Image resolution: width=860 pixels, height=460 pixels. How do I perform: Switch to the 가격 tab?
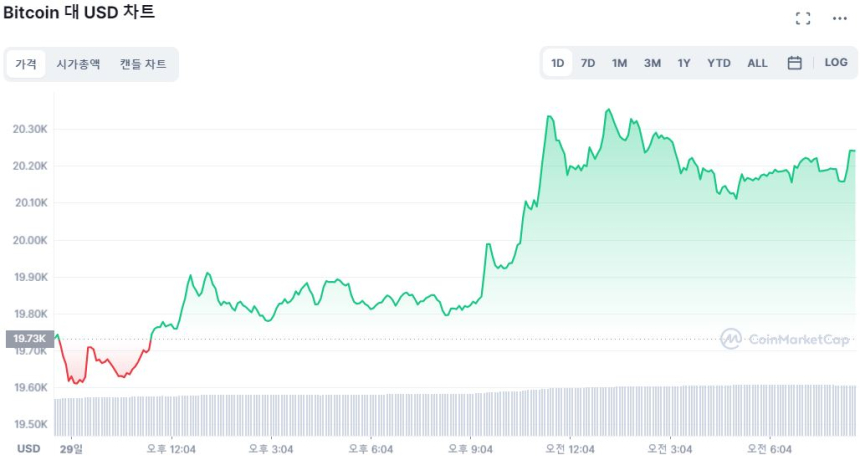click(26, 64)
